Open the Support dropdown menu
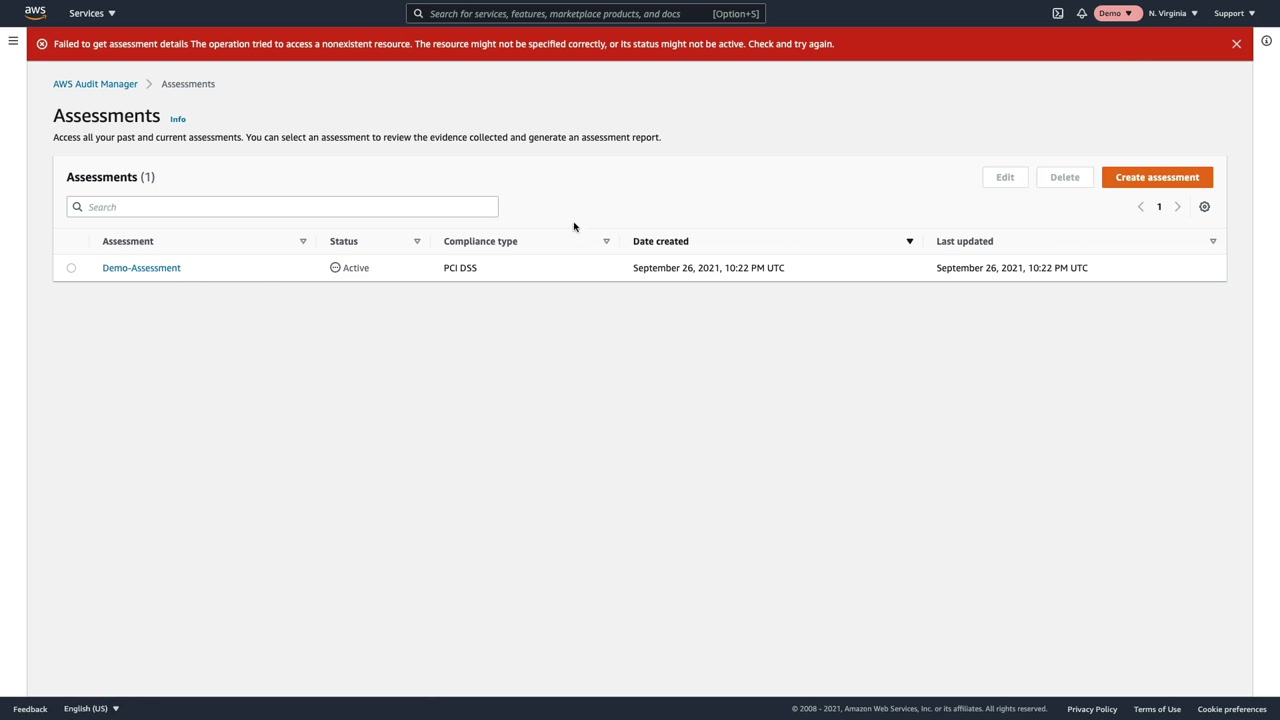Screen dimensions: 1280x720 (x=1234, y=13)
